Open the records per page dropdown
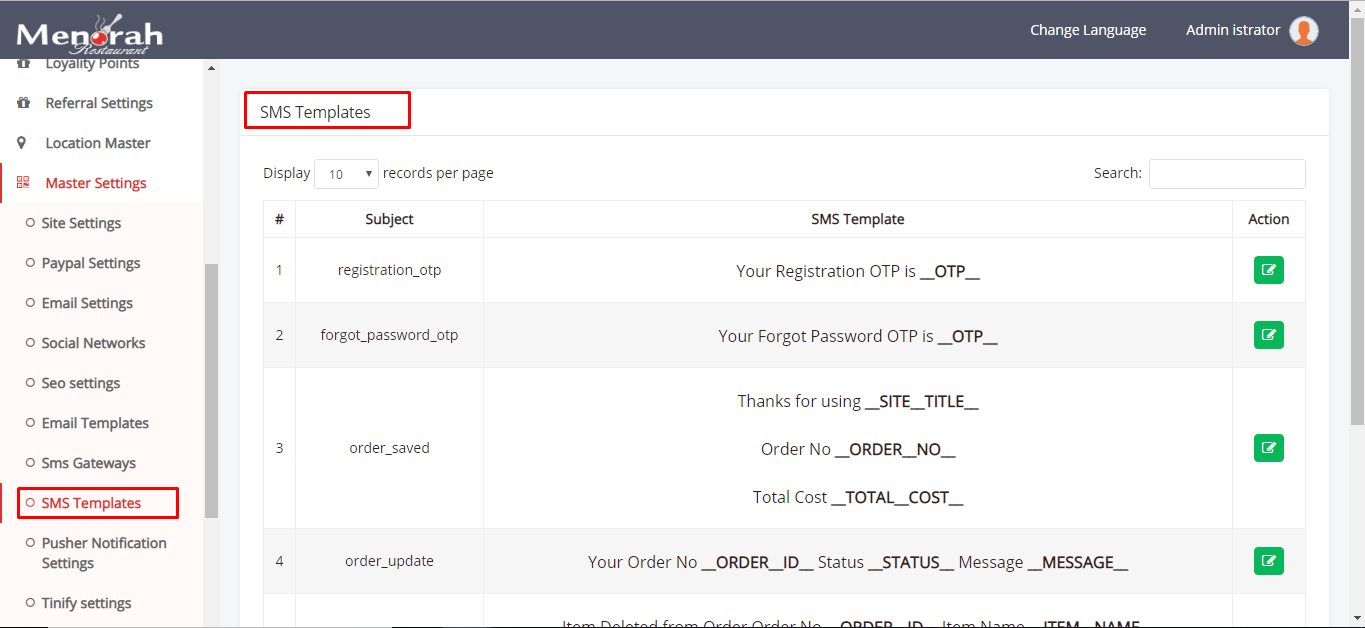1365x628 pixels. pyautogui.click(x=346, y=173)
